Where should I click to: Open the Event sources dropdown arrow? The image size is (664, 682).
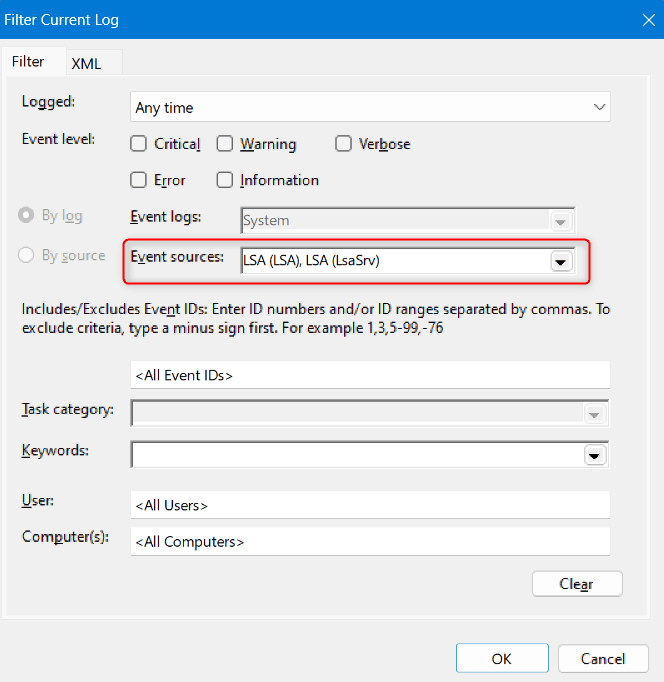561,262
